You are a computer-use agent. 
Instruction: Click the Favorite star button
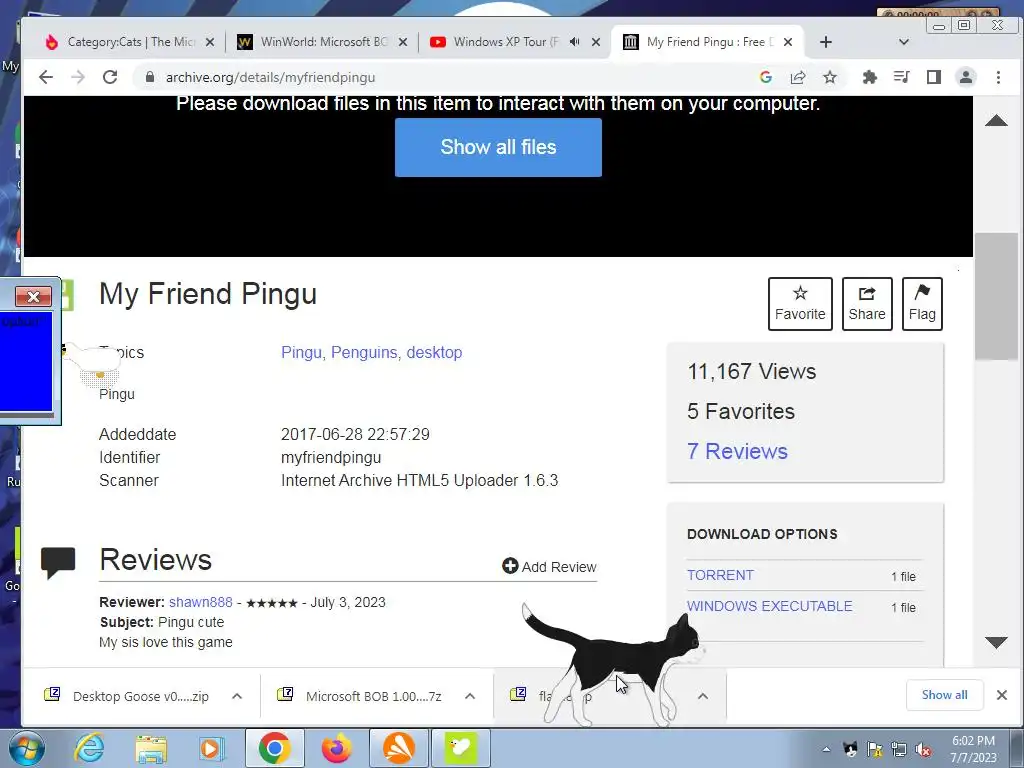[x=800, y=304]
